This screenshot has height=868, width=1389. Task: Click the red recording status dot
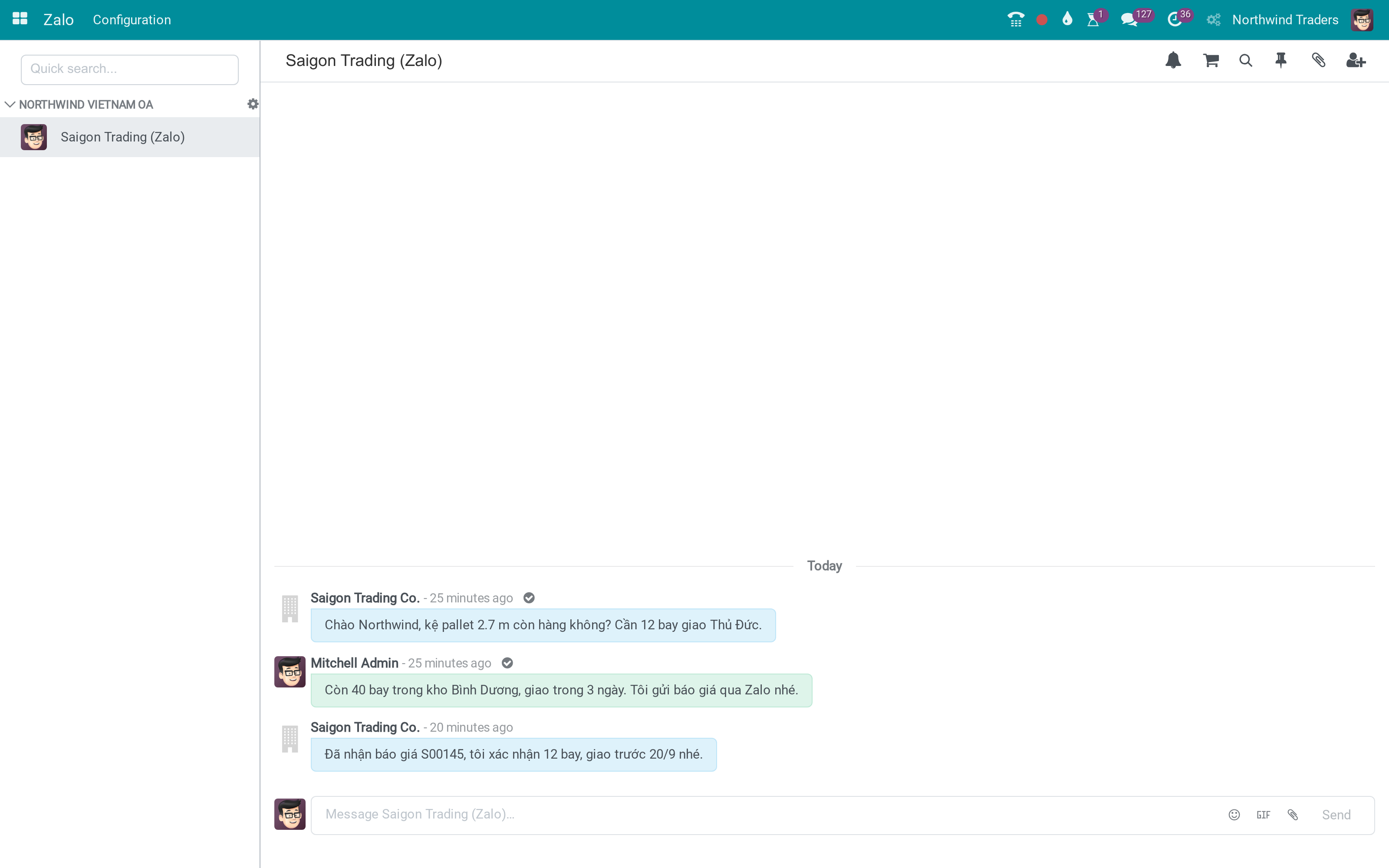(x=1042, y=20)
